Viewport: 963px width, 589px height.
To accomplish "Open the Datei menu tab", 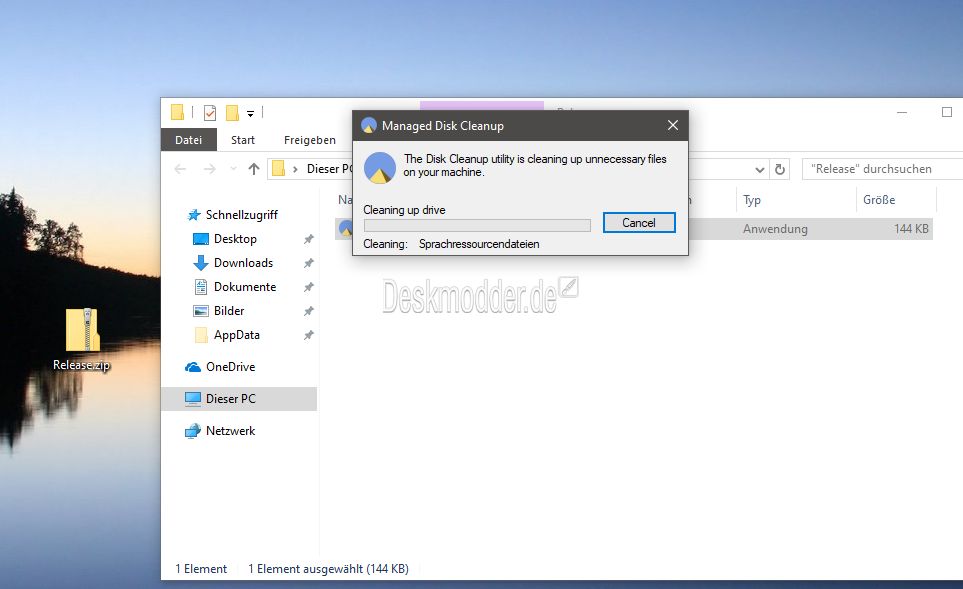I will coord(188,141).
